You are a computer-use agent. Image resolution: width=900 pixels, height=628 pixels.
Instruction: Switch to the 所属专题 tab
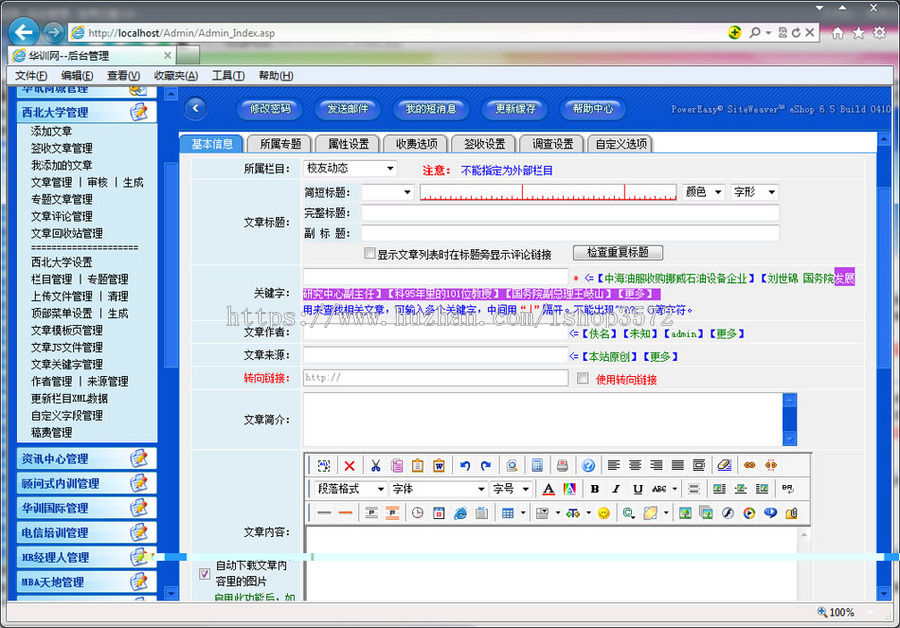[x=280, y=144]
